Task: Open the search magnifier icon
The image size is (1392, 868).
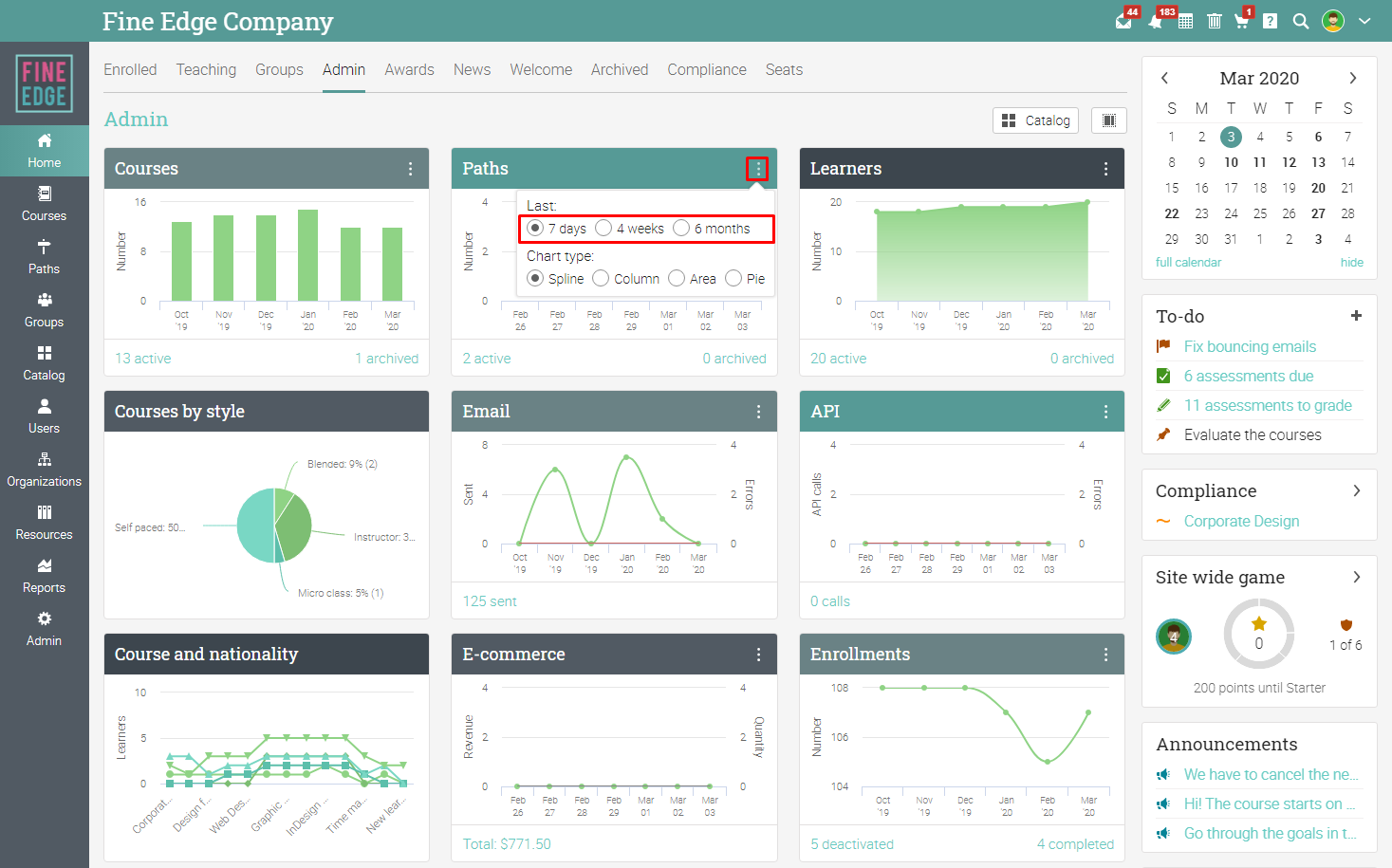Action: coord(1301,21)
